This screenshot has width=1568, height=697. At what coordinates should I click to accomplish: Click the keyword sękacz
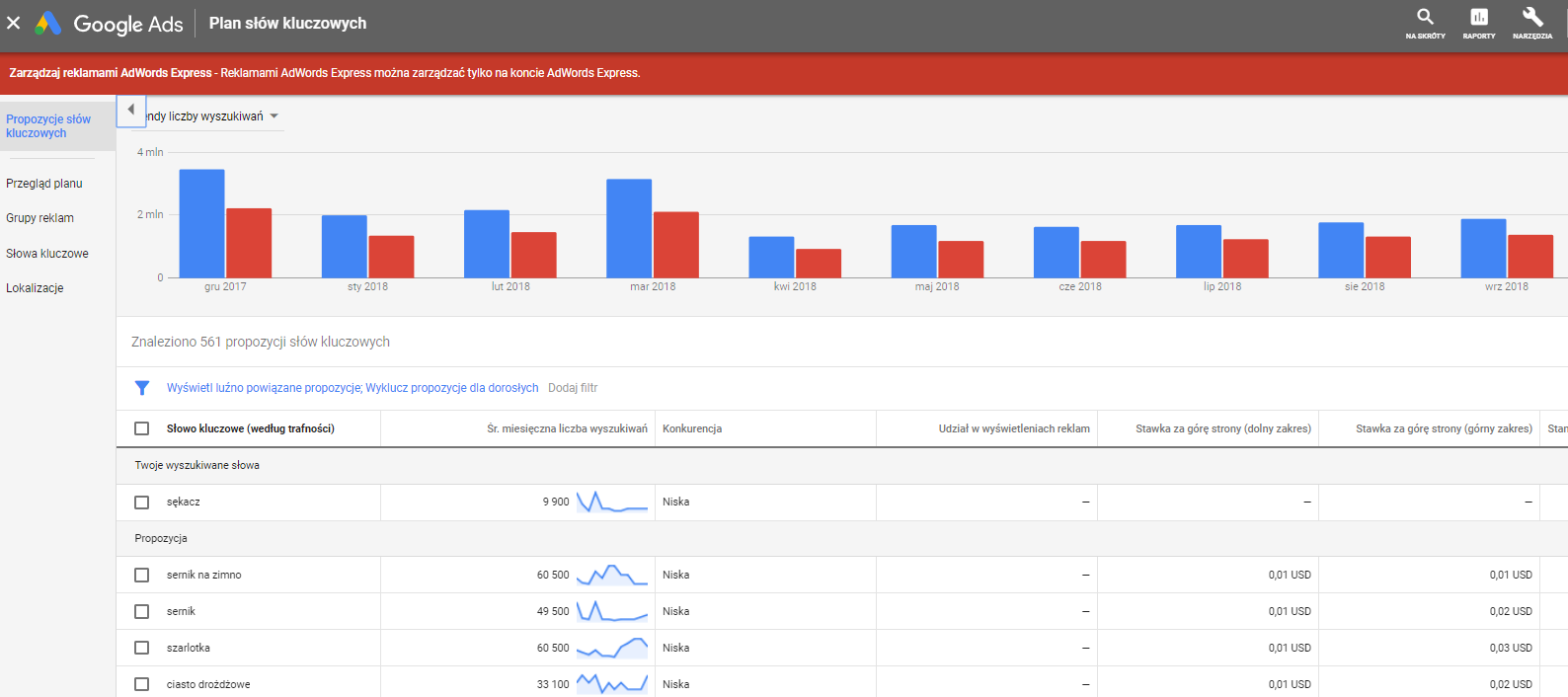(184, 503)
